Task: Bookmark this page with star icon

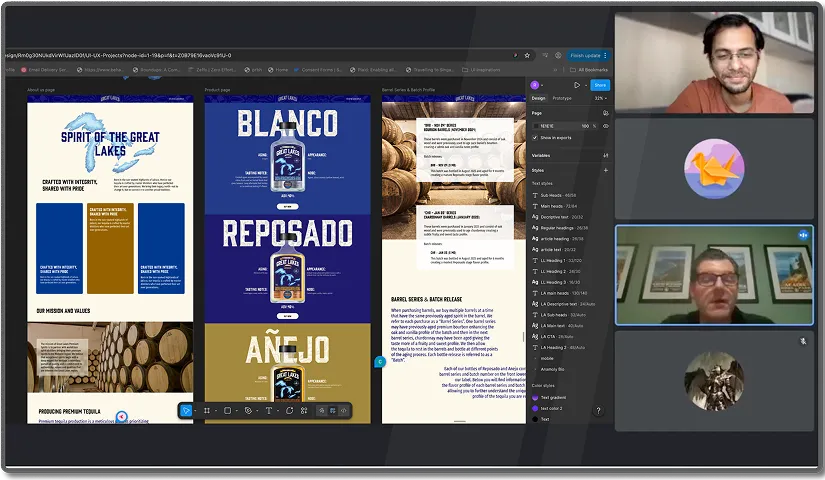Action: (527, 55)
